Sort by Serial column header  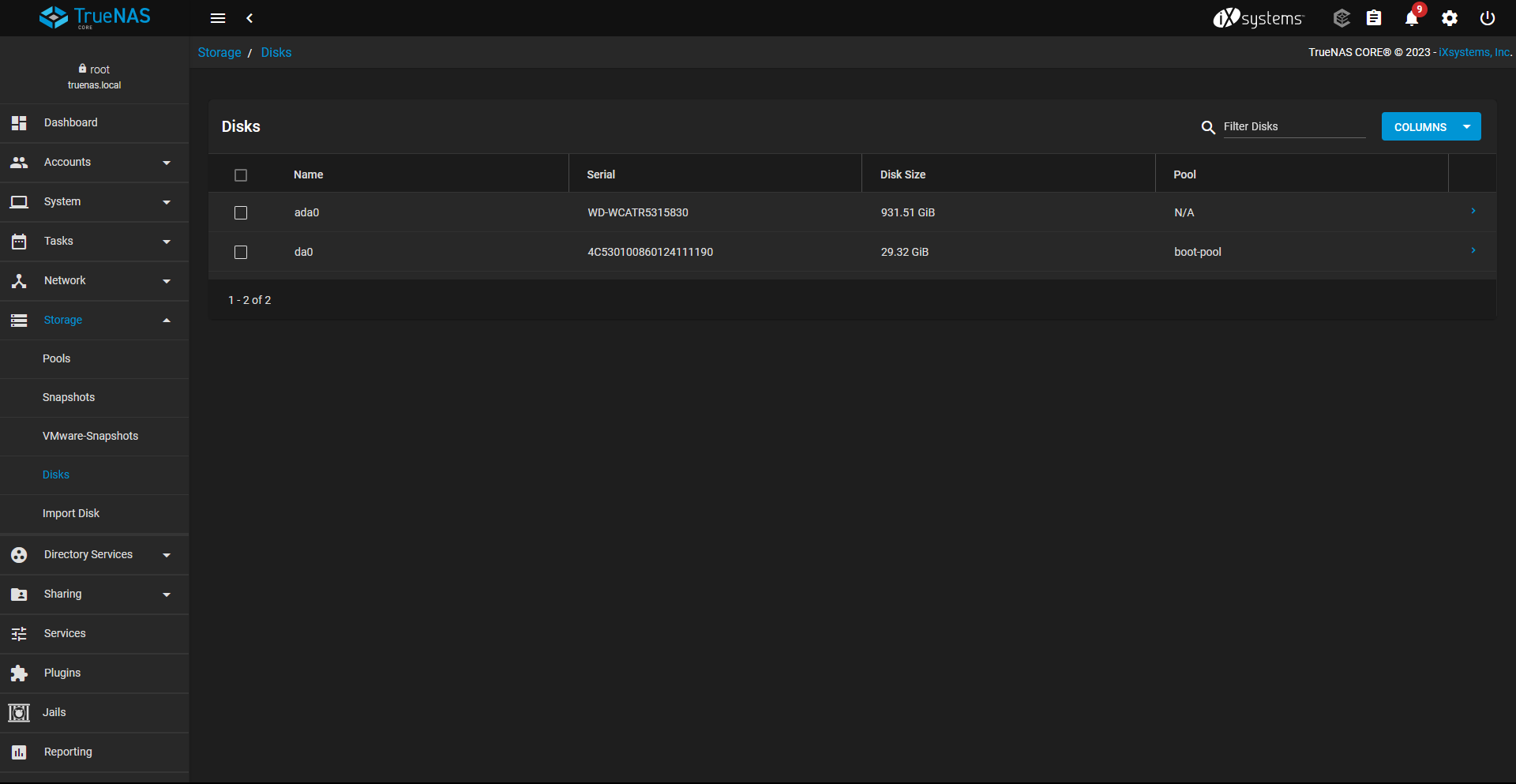[x=601, y=174]
